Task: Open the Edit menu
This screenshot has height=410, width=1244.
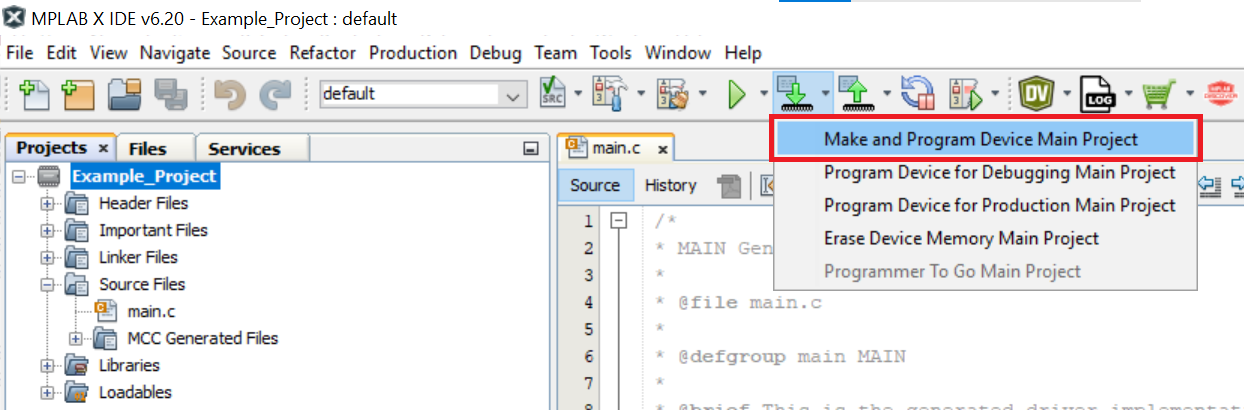Action: (61, 53)
